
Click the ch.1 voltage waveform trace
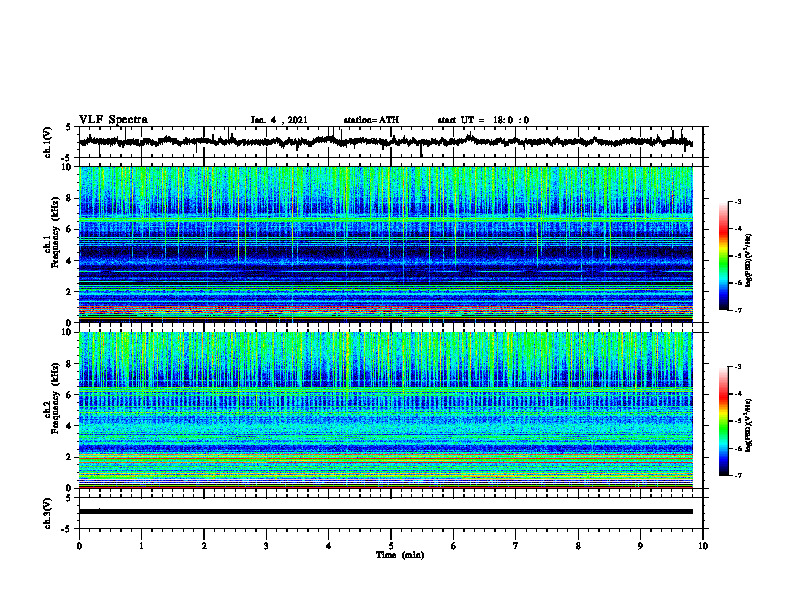click(386, 141)
